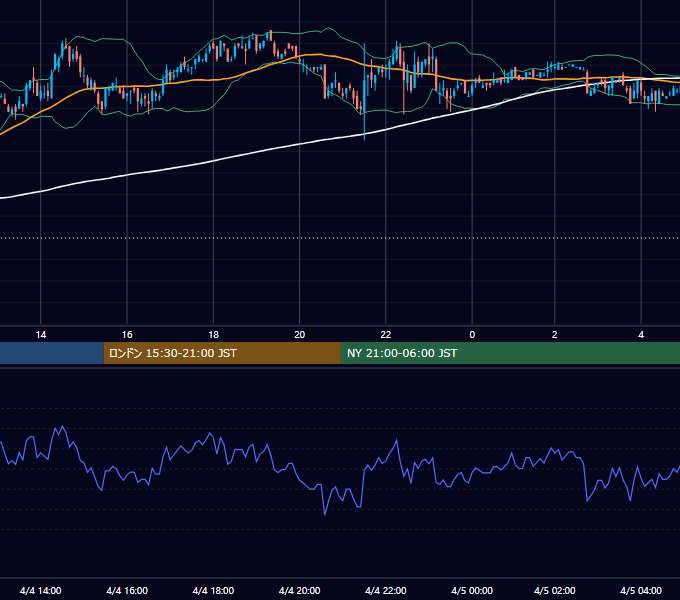The image size is (680, 600).
Task: Click the '22' hour label on price chart axis
Action: tap(386, 335)
